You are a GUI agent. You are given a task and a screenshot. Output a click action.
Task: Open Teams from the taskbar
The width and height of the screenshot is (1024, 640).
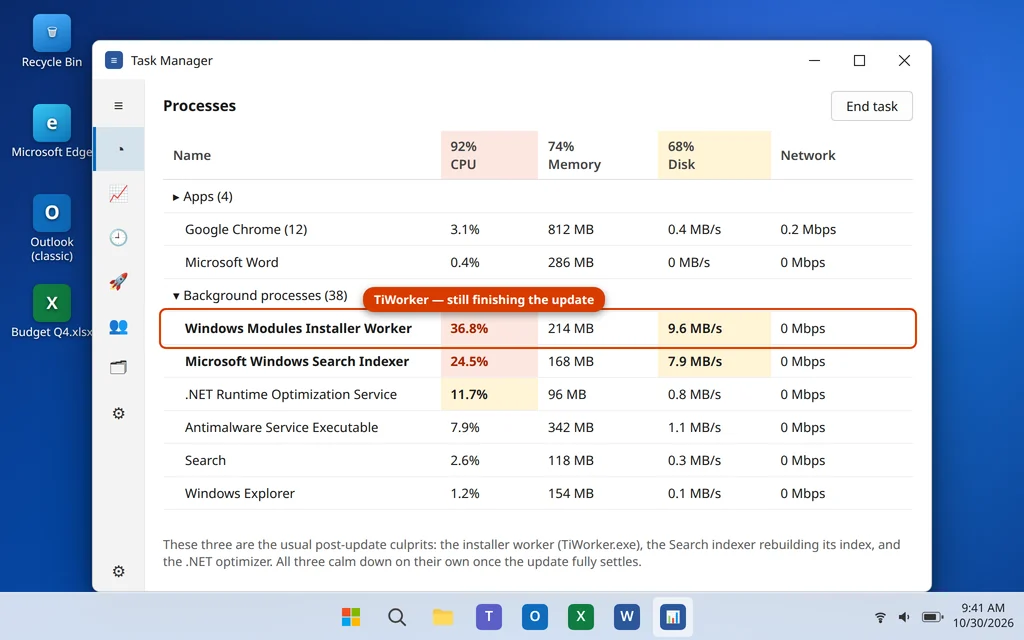pos(488,616)
